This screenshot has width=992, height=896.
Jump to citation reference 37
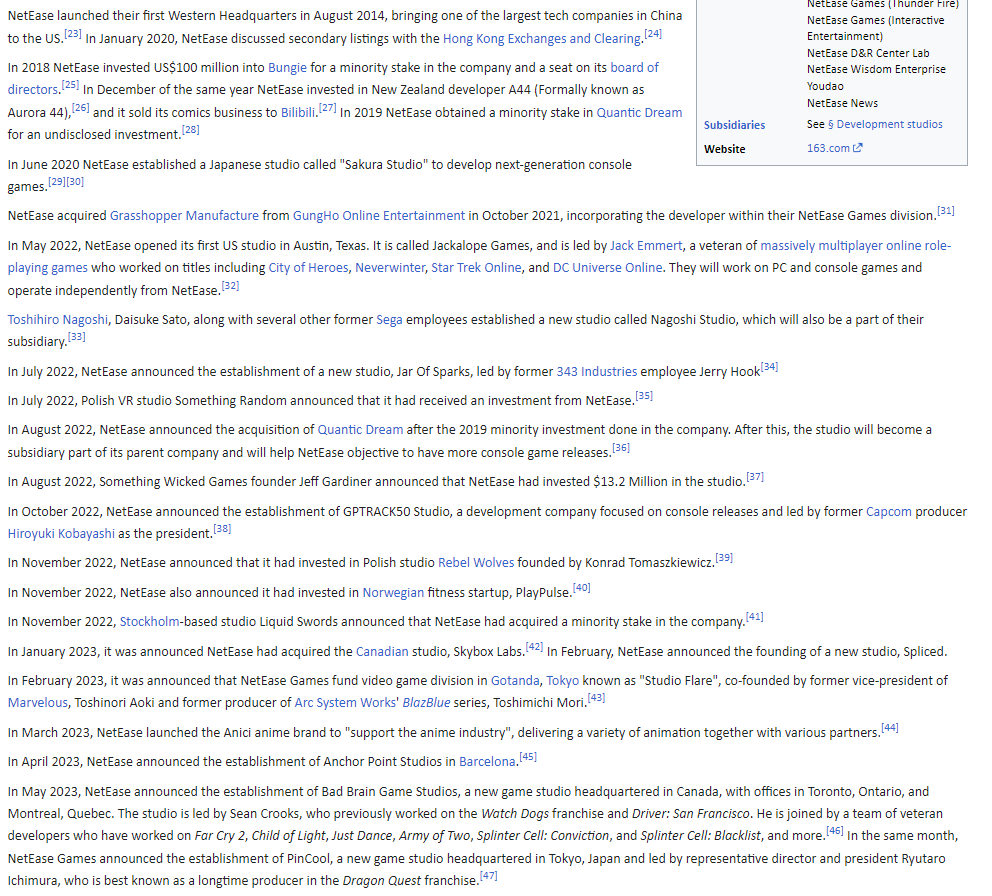(755, 476)
